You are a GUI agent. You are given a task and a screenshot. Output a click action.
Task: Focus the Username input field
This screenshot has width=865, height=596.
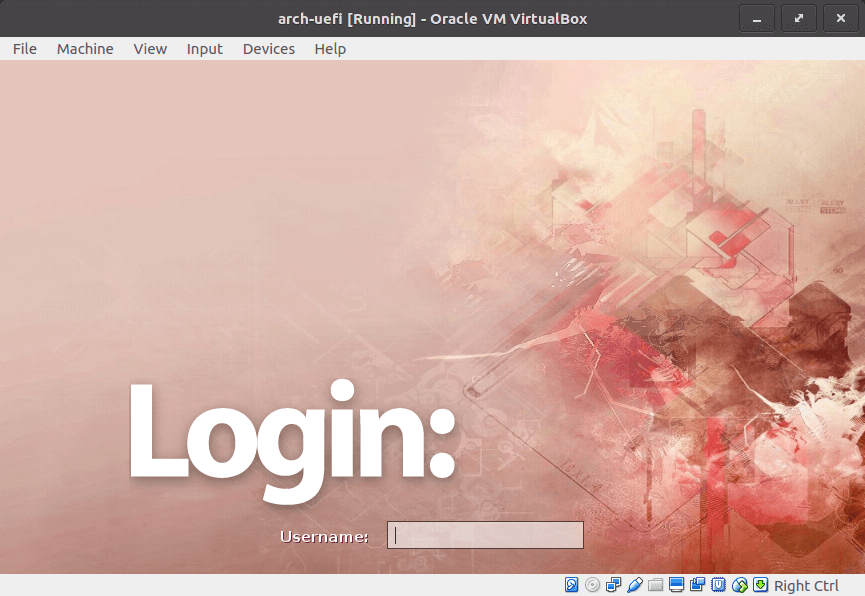485,535
